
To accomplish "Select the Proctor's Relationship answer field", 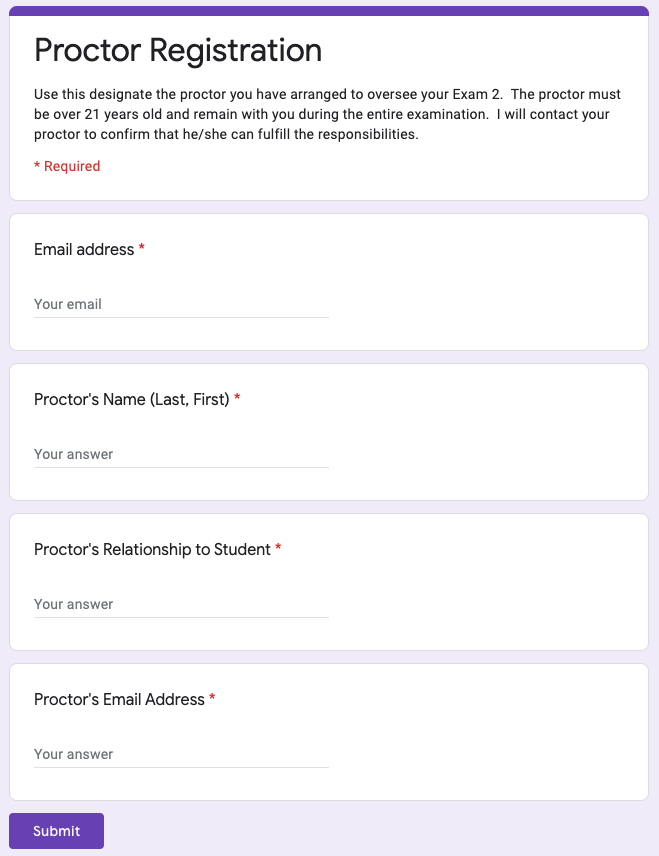I will pyautogui.click(x=180, y=604).
